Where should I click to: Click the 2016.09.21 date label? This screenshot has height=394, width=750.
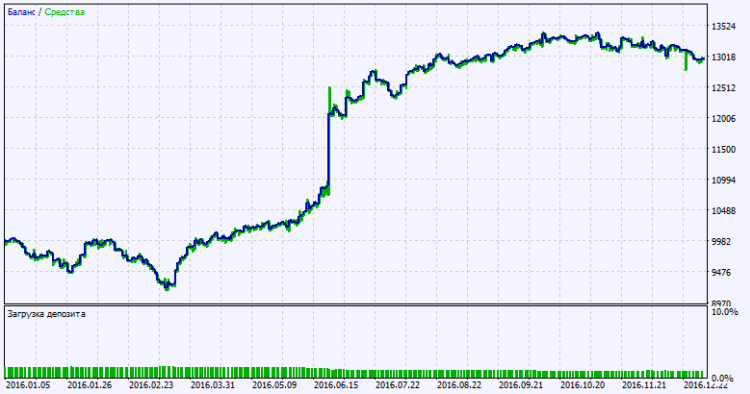(521, 385)
